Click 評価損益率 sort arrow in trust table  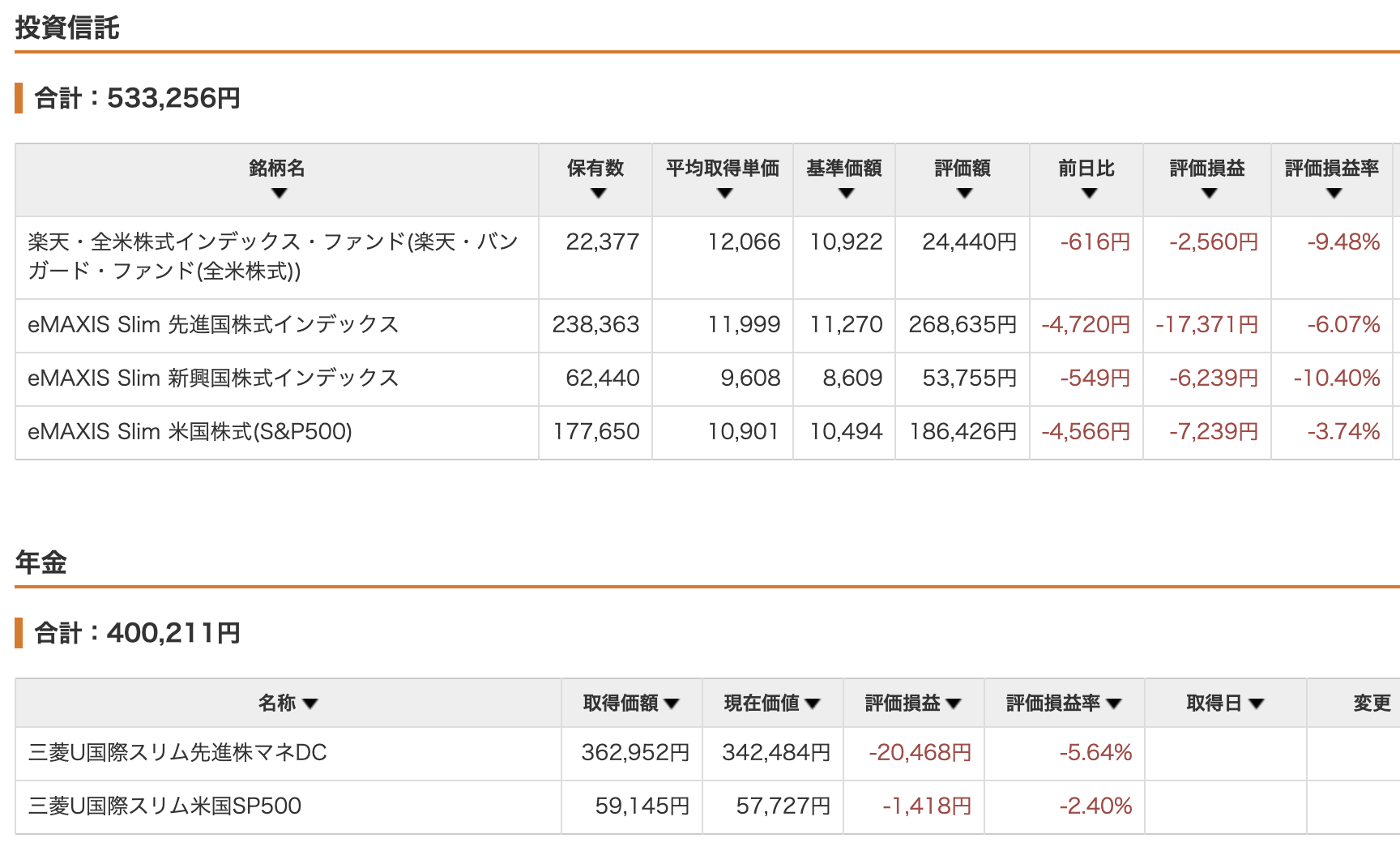pos(1334,194)
